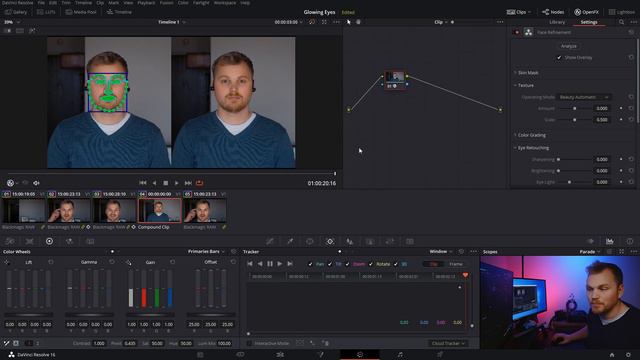Open the Clip node mode dropdown
Screen dimensions: 640x360
(440, 22)
